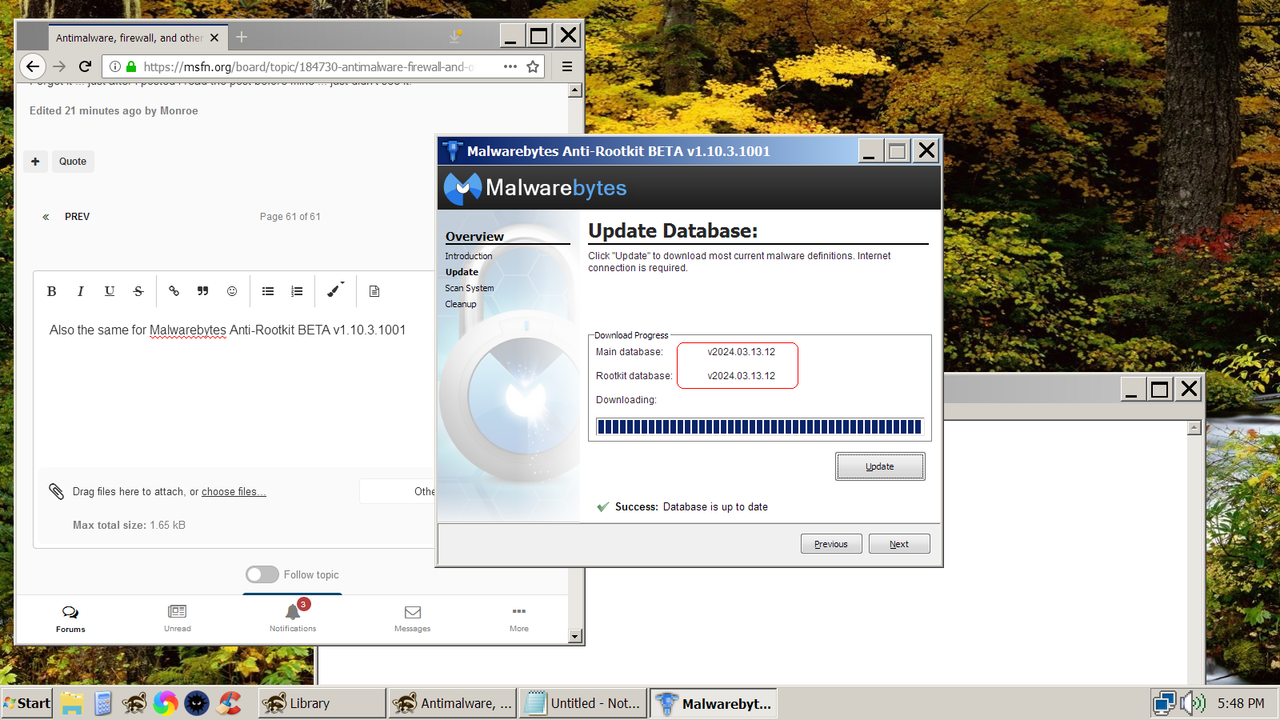Show site information via info icon

[114, 67]
